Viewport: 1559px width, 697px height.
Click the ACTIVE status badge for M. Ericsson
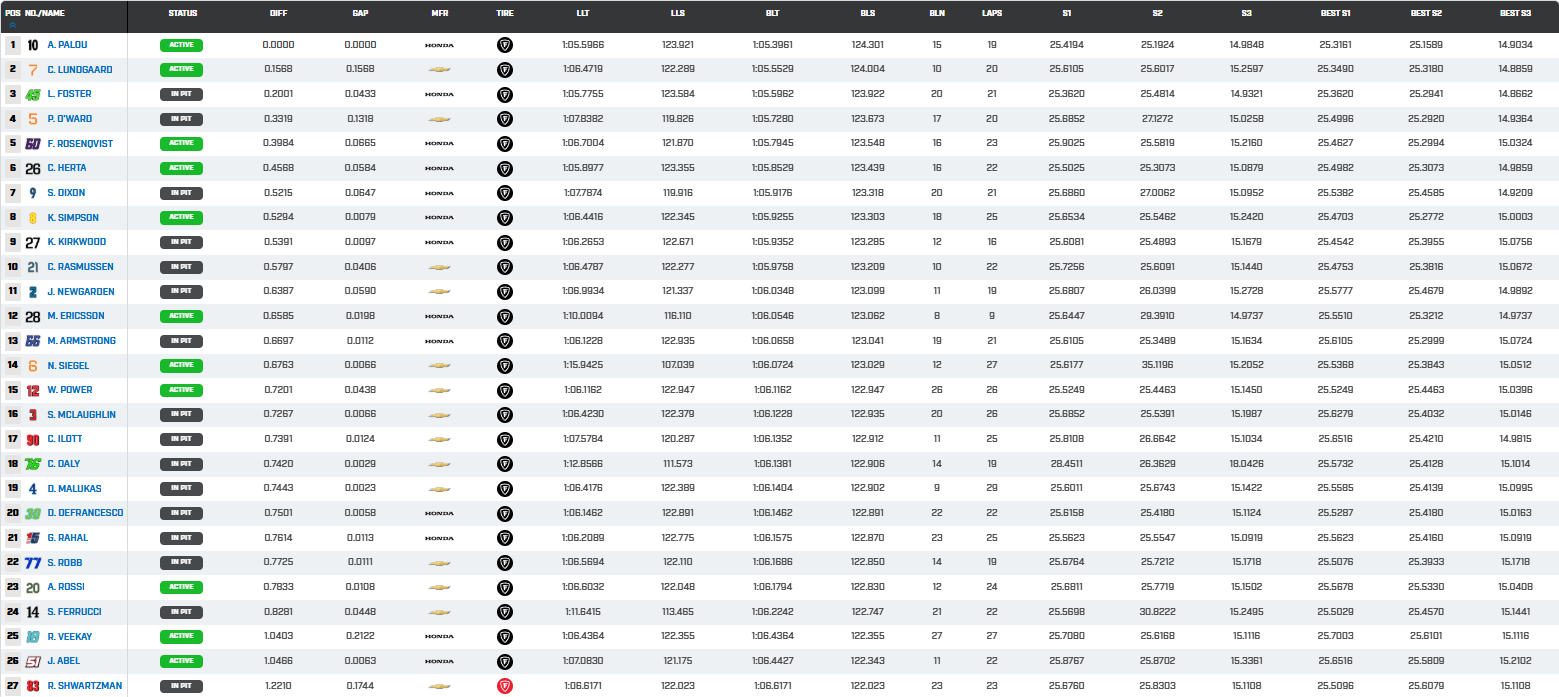(182, 316)
